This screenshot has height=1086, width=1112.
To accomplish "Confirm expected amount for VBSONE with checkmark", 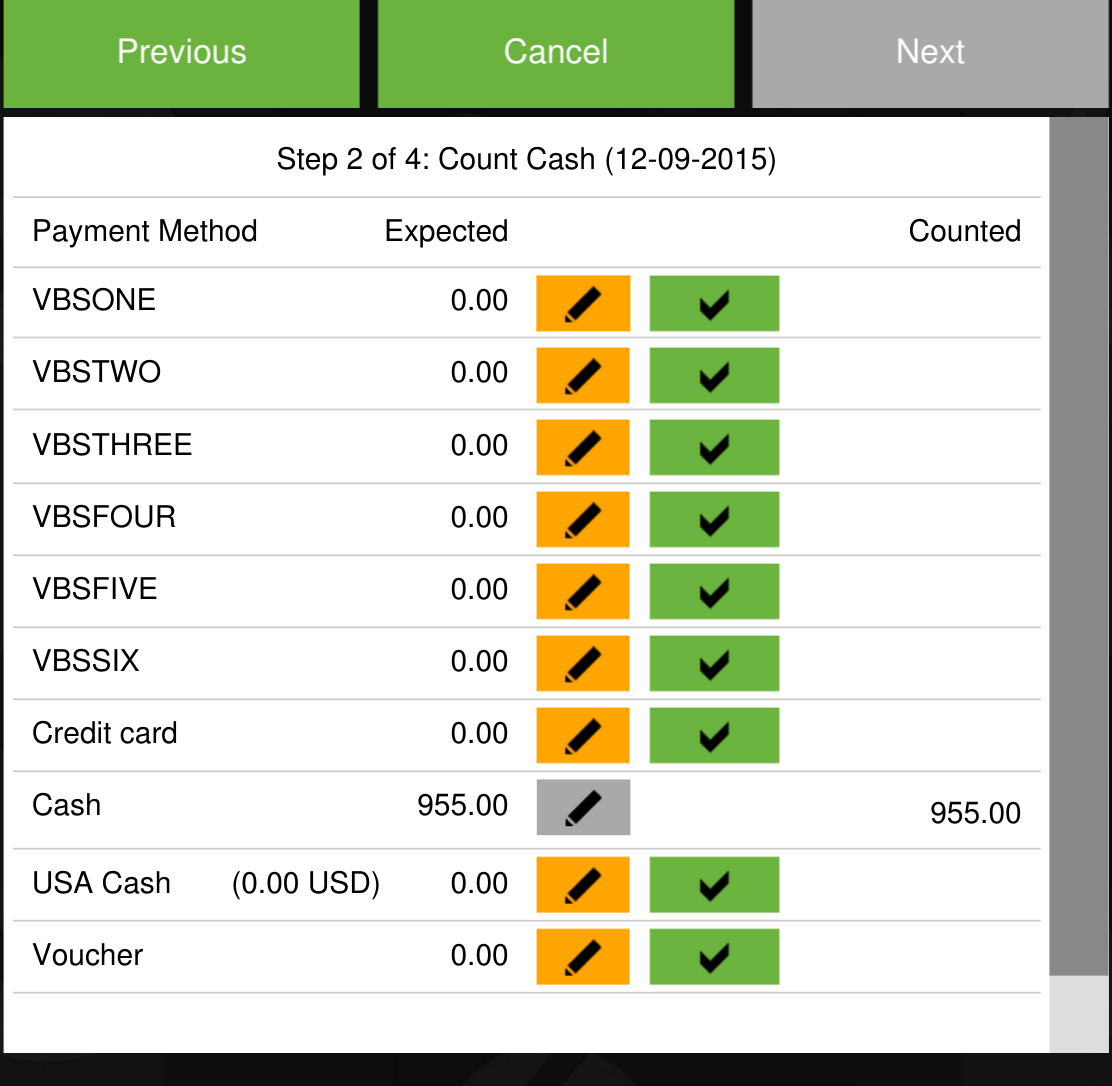I will [714, 303].
